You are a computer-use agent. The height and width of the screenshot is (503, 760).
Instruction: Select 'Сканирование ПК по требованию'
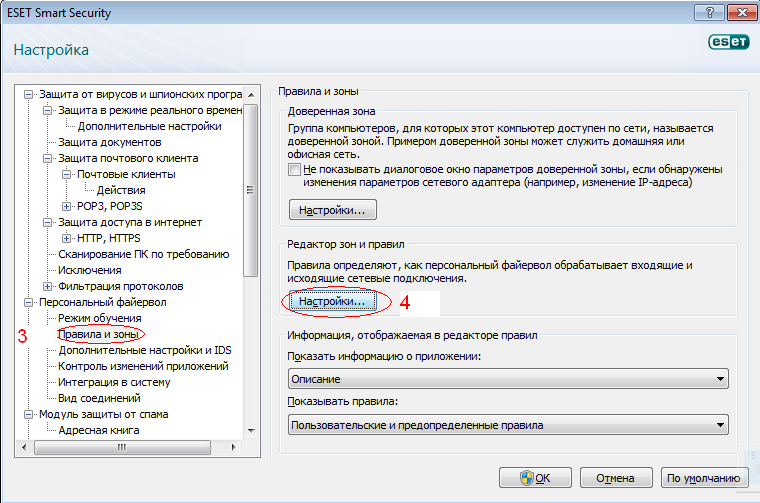(143, 254)
